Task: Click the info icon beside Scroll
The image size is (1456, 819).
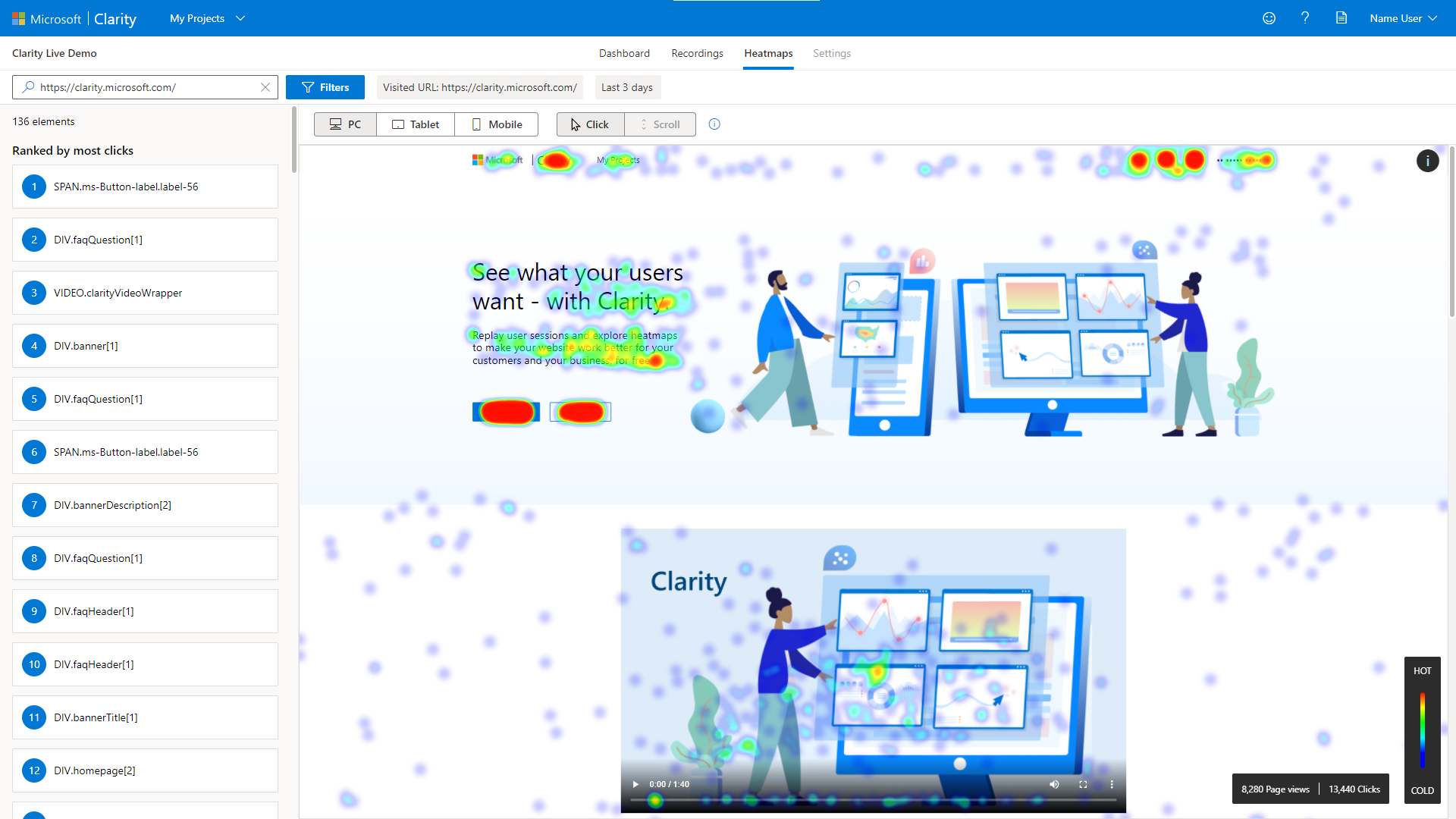Action: 714,124
